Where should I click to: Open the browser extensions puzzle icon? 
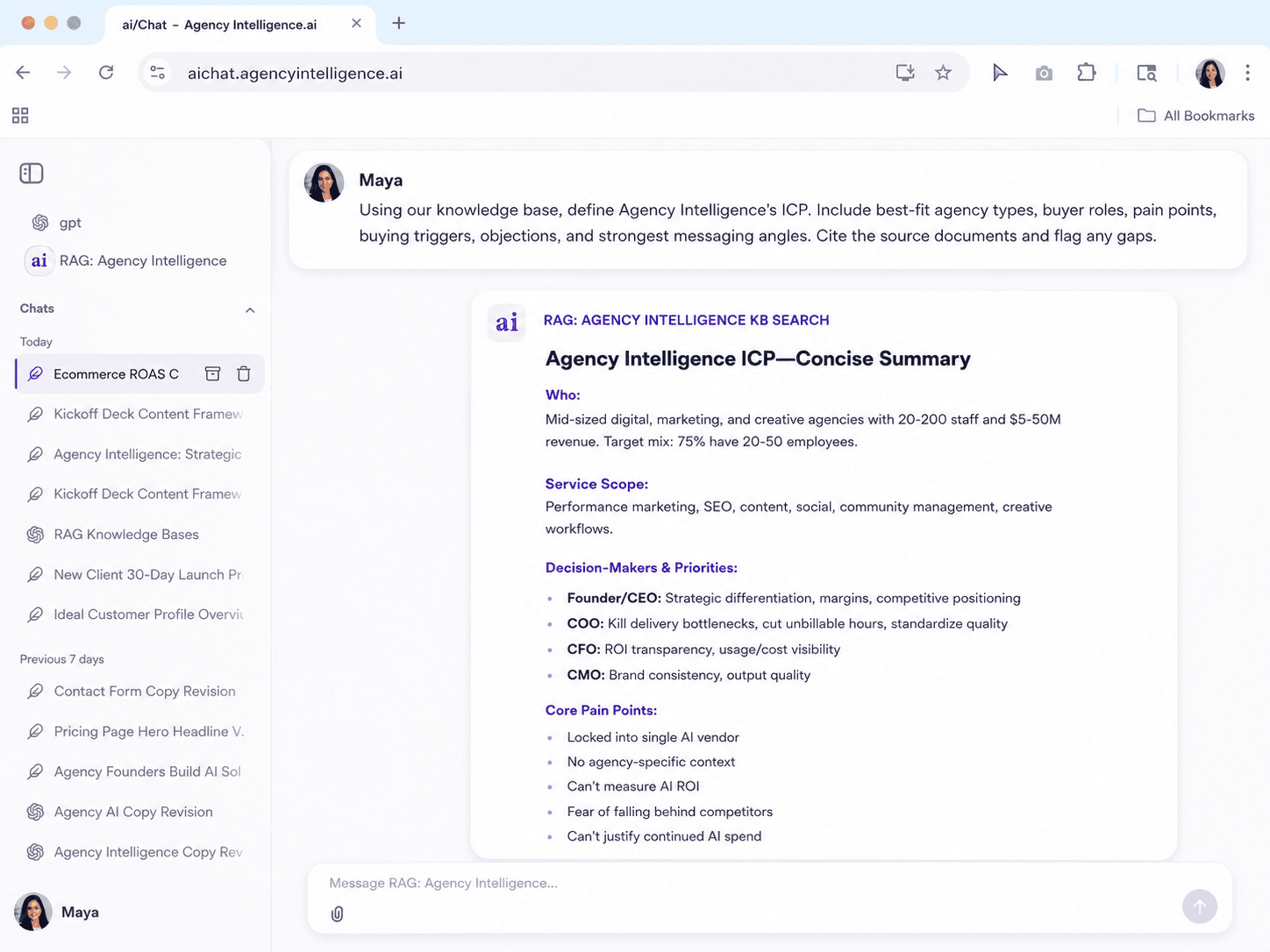click(1087, 73)
